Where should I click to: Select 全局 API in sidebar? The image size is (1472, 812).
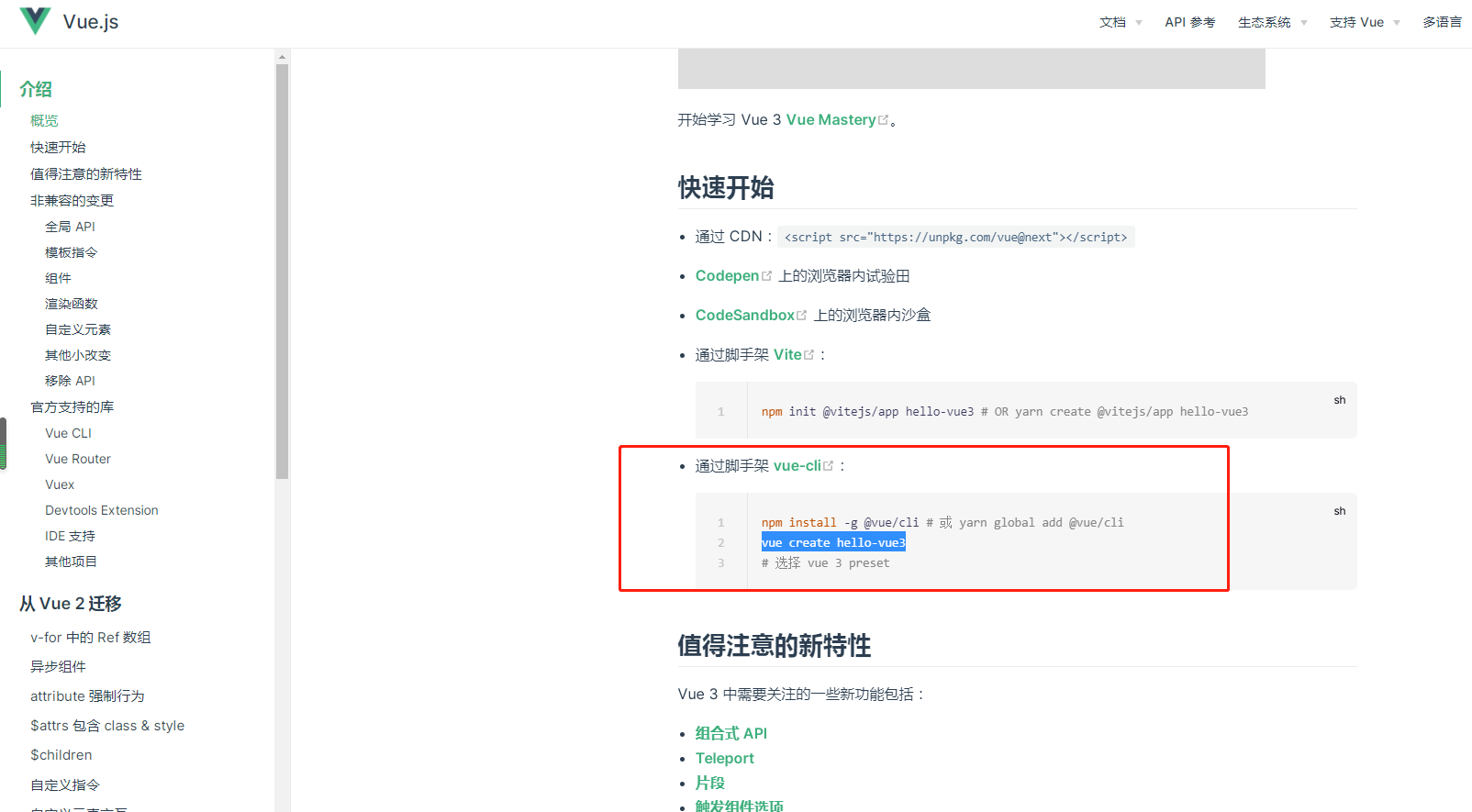pyautogui.click(x=70, y=227)
